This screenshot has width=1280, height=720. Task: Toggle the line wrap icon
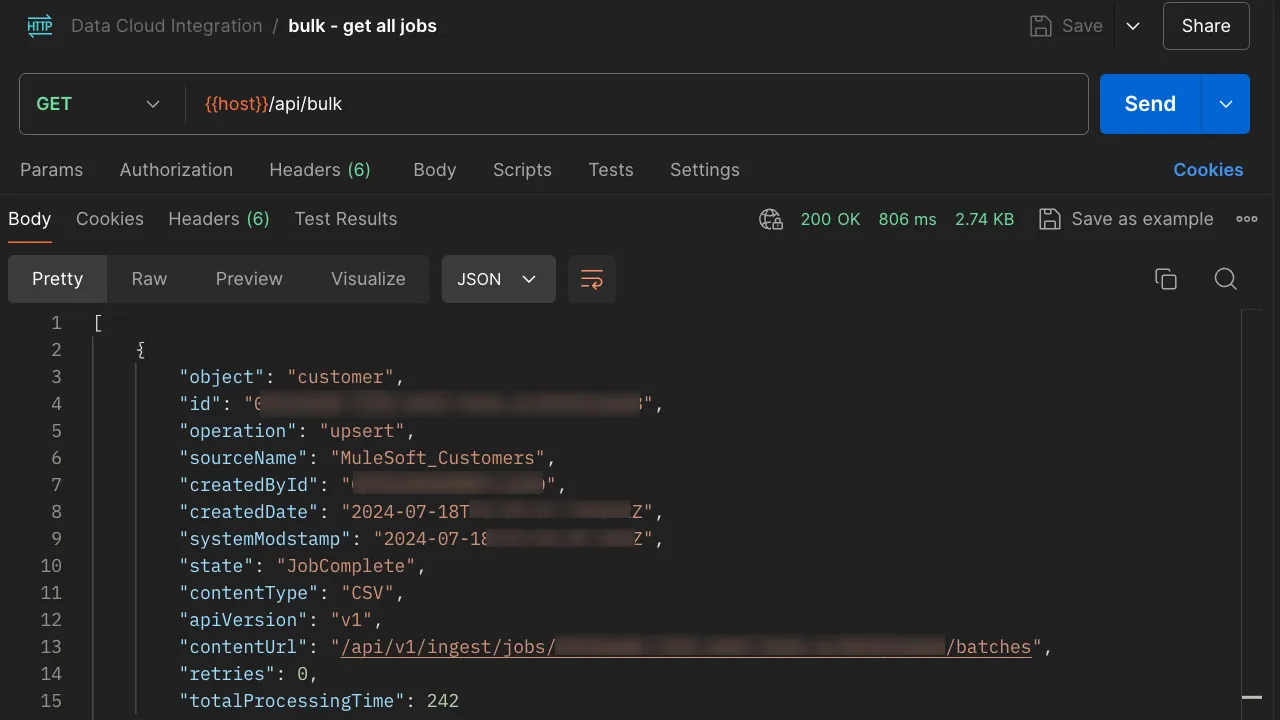click(592, 279)
